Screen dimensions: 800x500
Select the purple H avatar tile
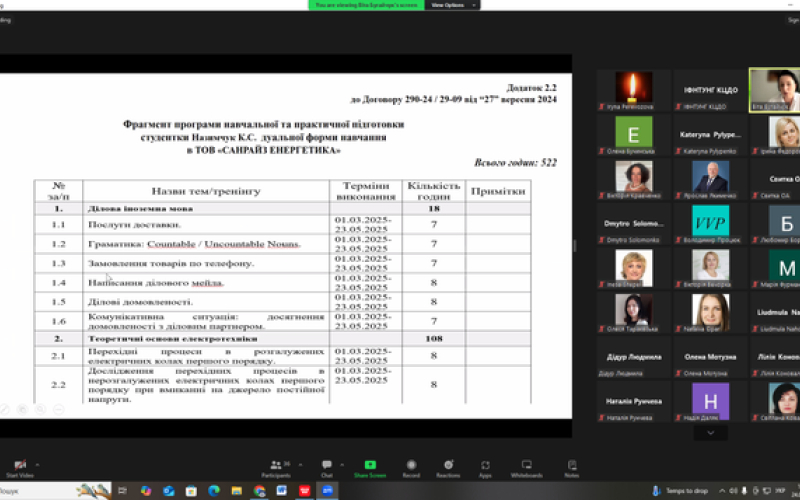(711, 401)
